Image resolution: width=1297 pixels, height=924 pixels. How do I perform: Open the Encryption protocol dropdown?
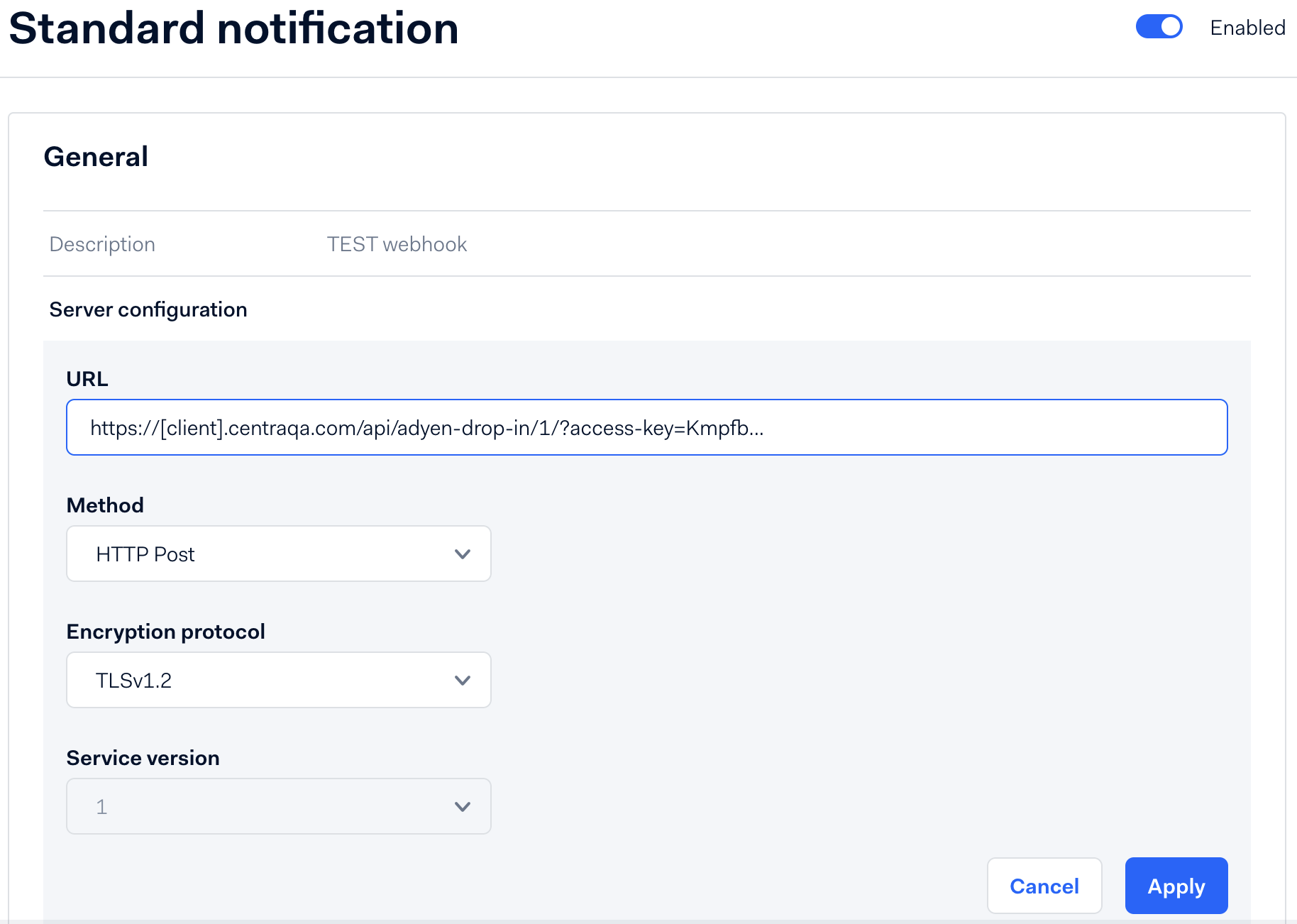click(278, 679)
